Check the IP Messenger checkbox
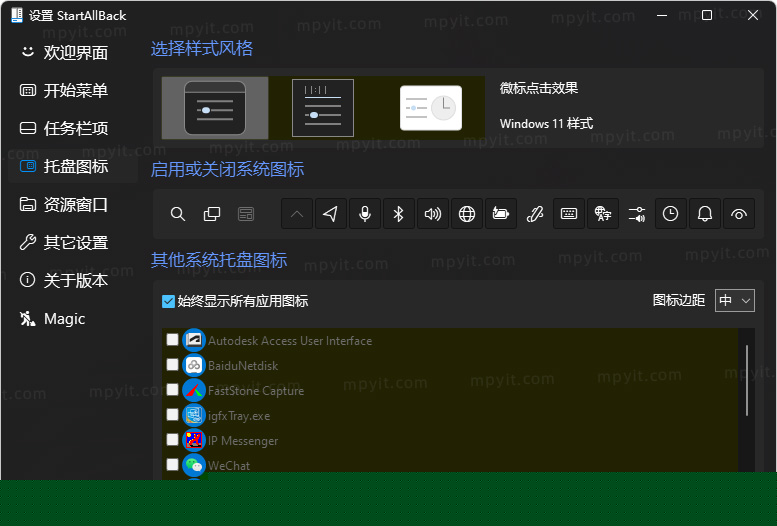 (x=172, y=440)
